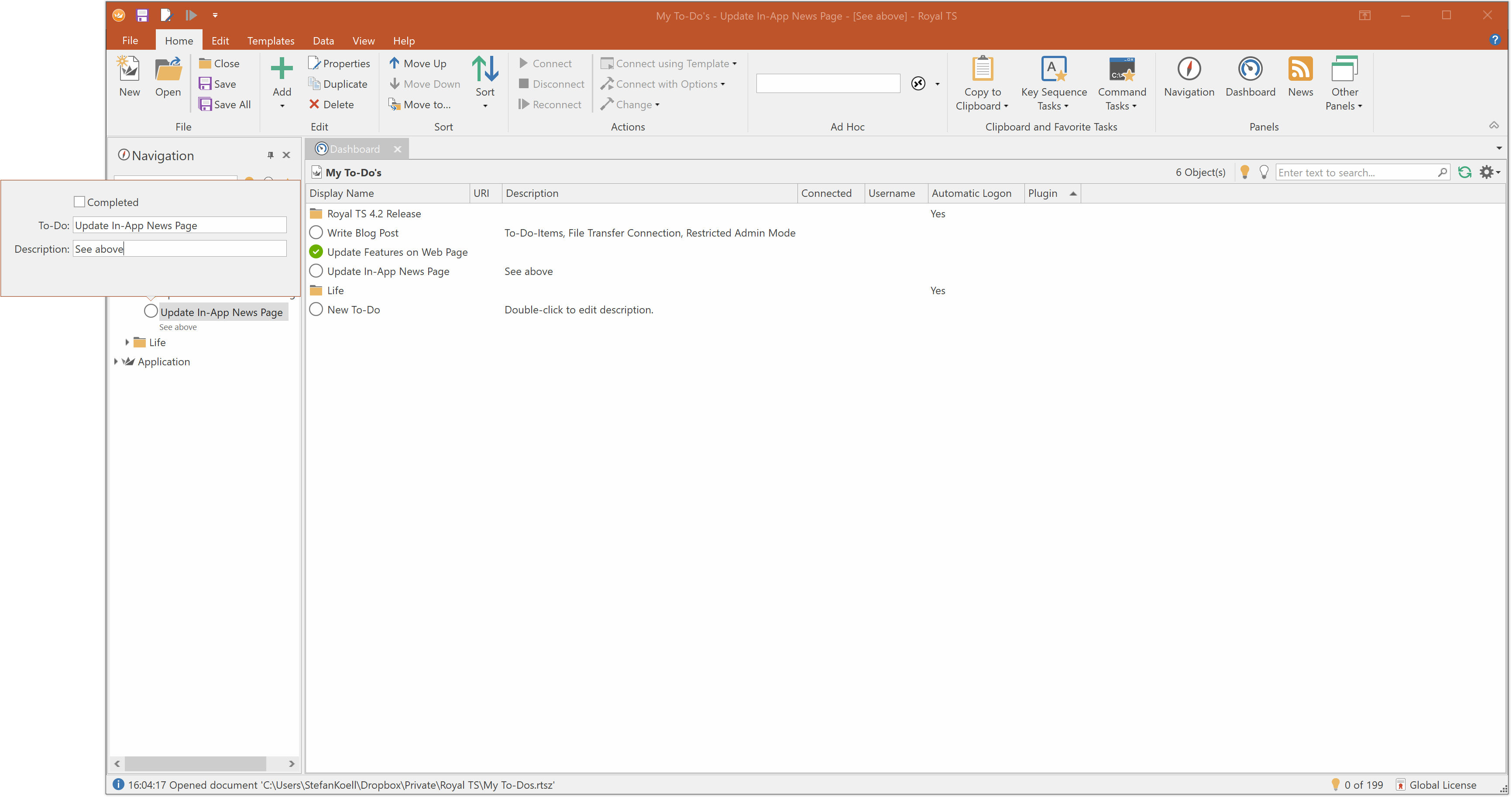Open the Add dropdown arrow
Viewport: 1512px width, 797px height.
pos(282,106)
